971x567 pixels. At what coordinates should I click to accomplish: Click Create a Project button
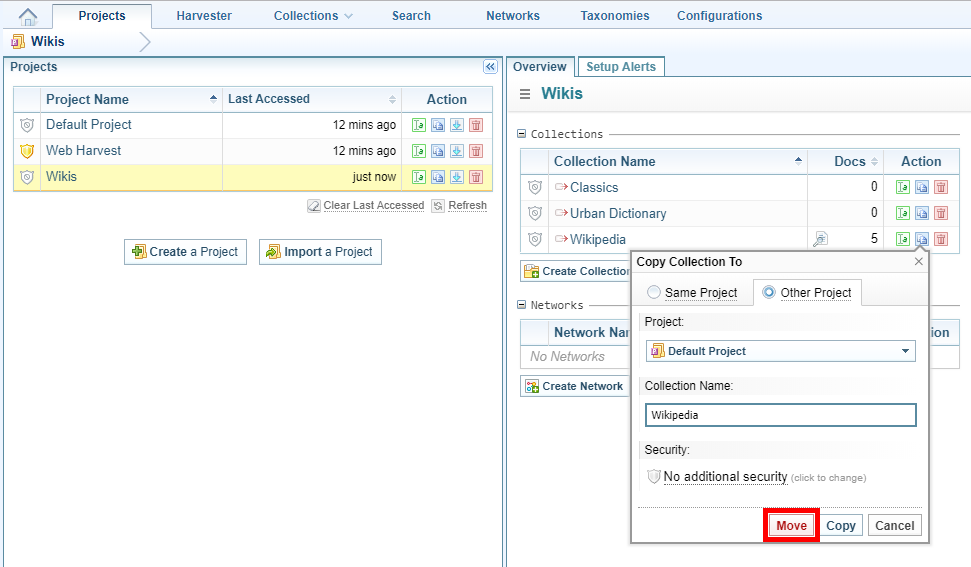pyautogui.click(x=185, y=252)
